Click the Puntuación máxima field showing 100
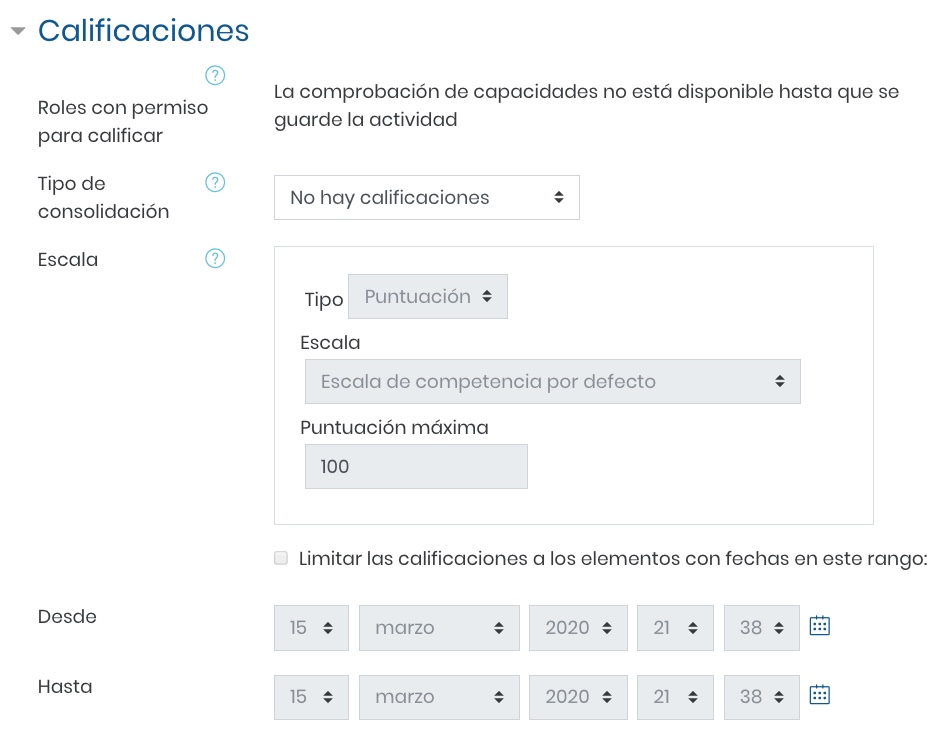The height and width of the screenshot is (733, 946). pyautogui.click(x=416, y=466)
